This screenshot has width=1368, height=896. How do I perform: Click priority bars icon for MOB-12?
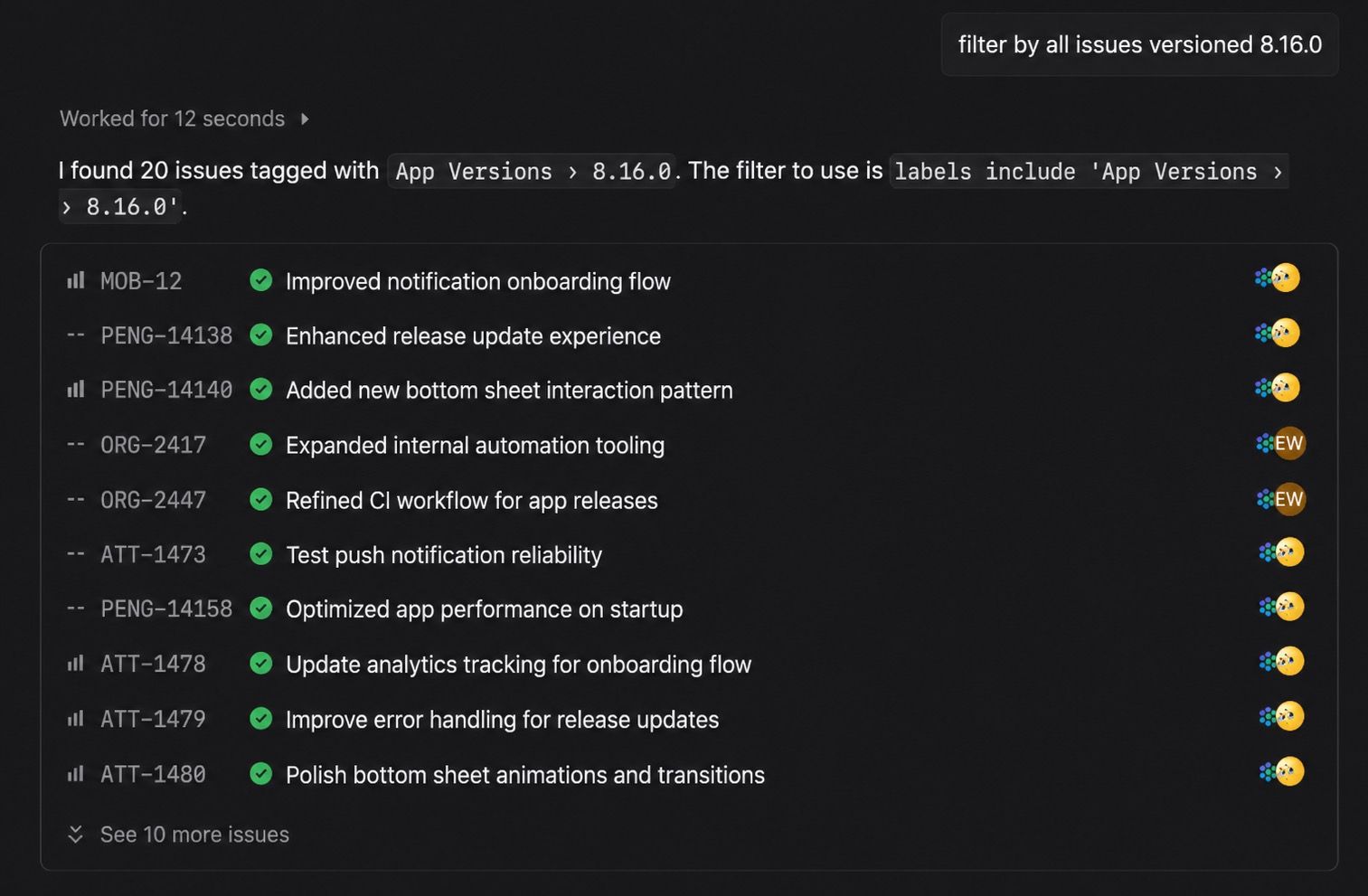pyautogui.click(x=76, y=281)
